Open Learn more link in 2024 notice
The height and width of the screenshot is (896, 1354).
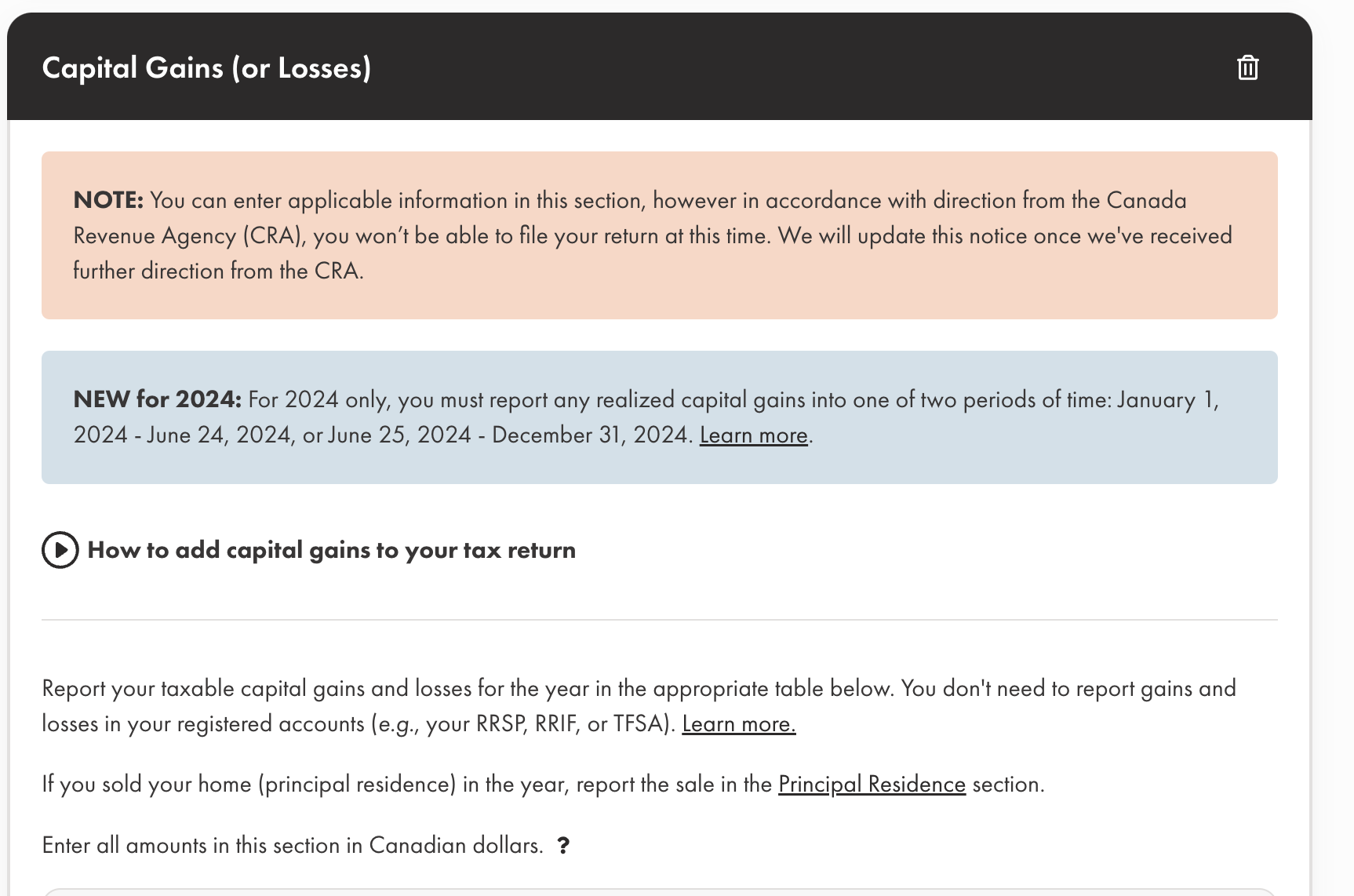[x=753, y=435]
